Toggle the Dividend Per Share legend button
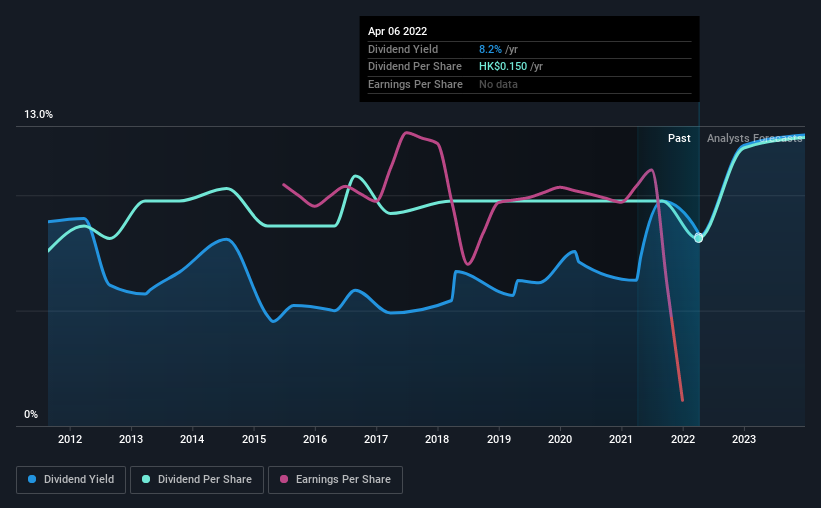The height and width of the screenshot is (508, 821). (x=197, y=480)
